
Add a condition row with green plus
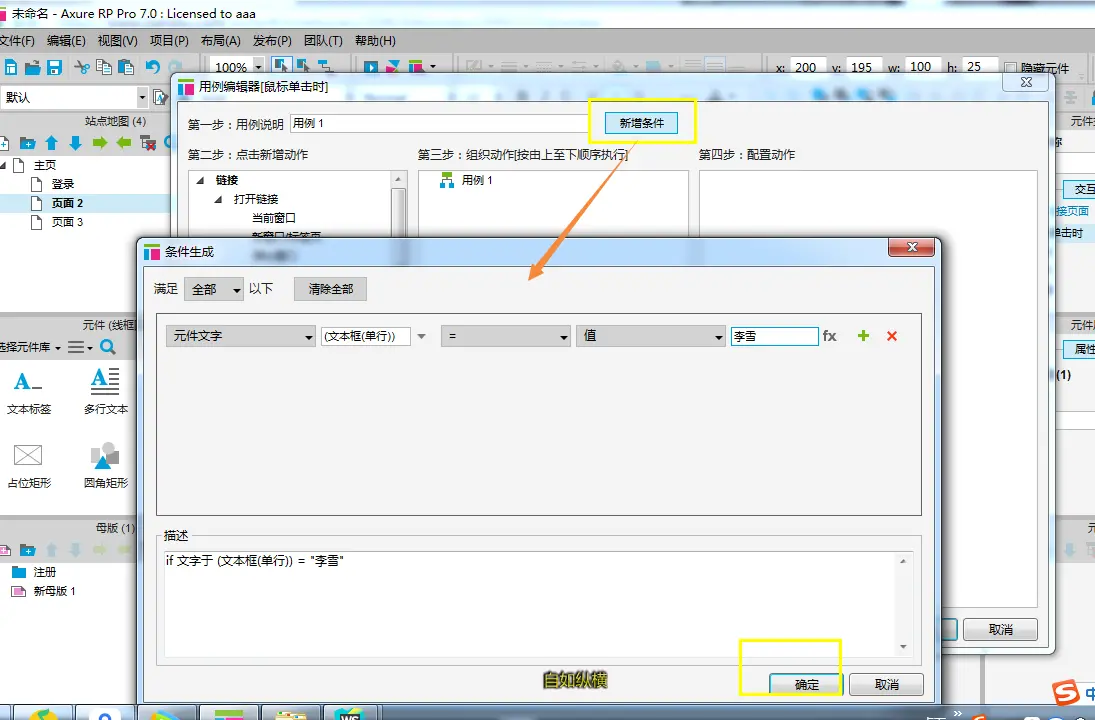(863, 336)
